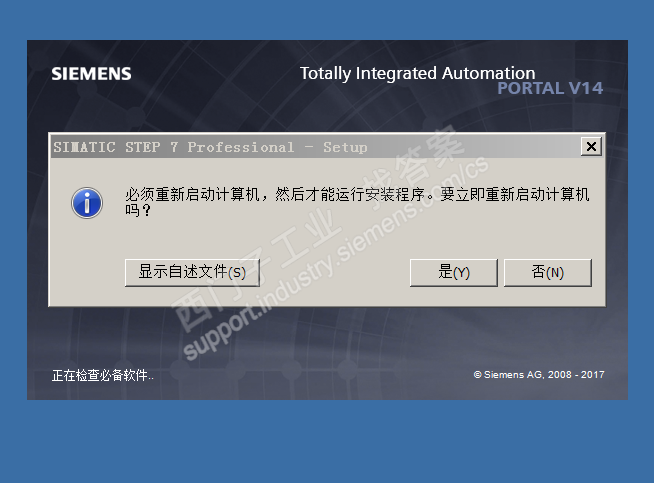Click the 是(Y) button to restart now
Screen dimensions: 654x483
[x=454, y=272]
